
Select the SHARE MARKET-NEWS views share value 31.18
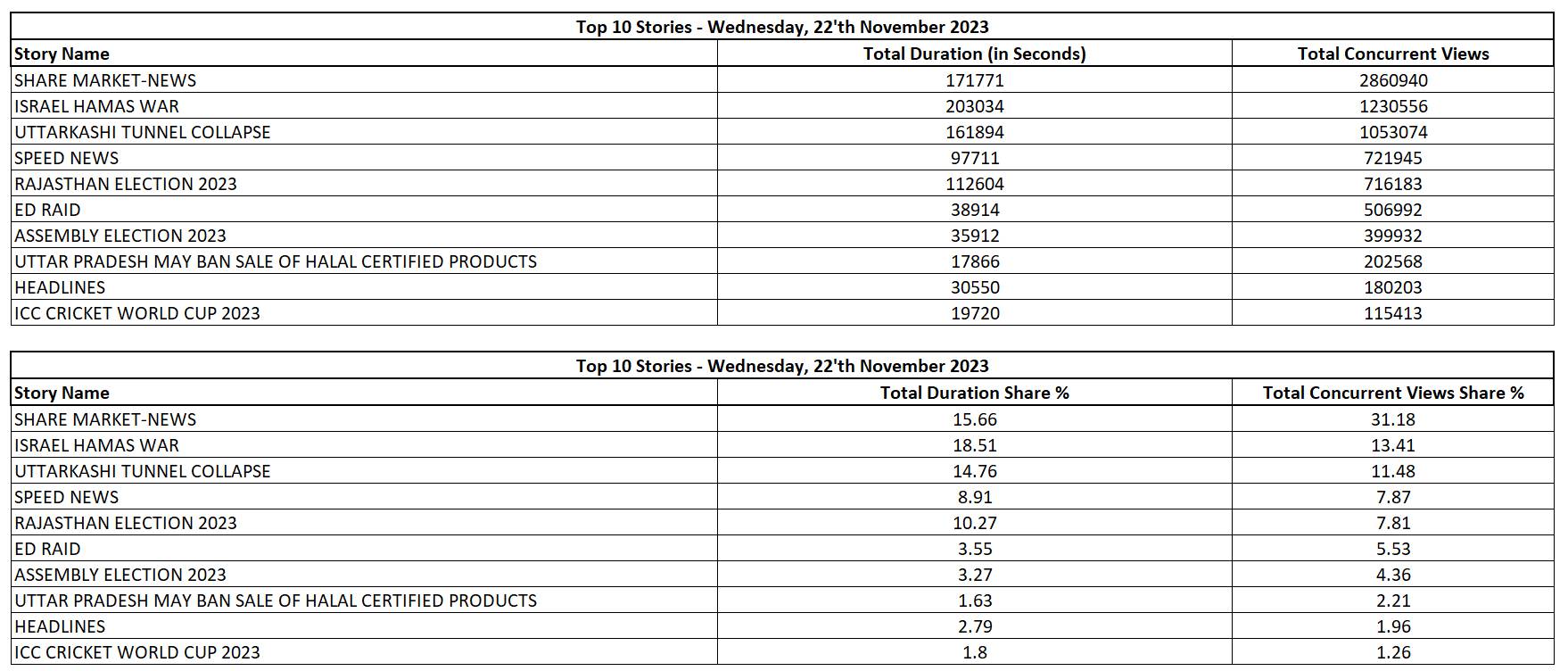[1392, 419]
